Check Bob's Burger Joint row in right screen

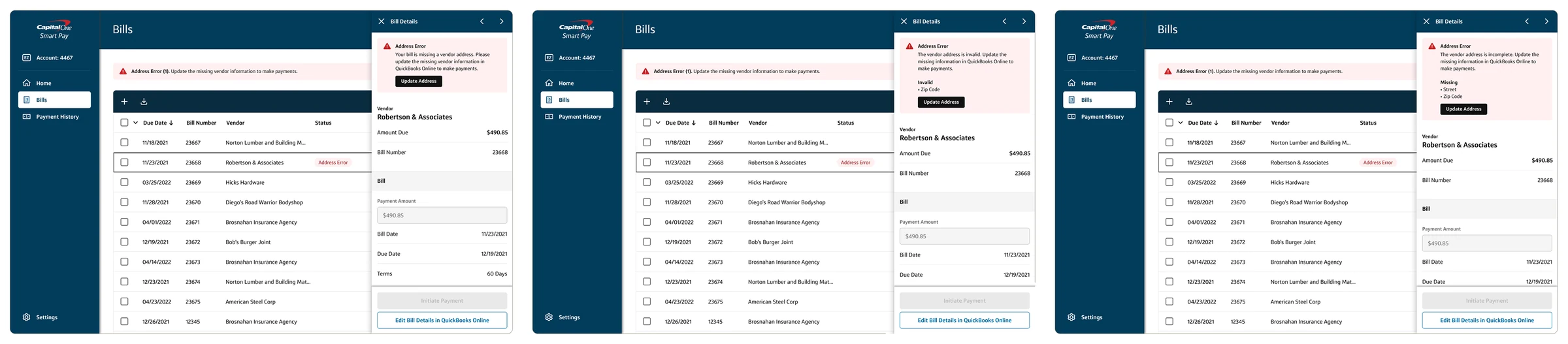[1169, 242]
